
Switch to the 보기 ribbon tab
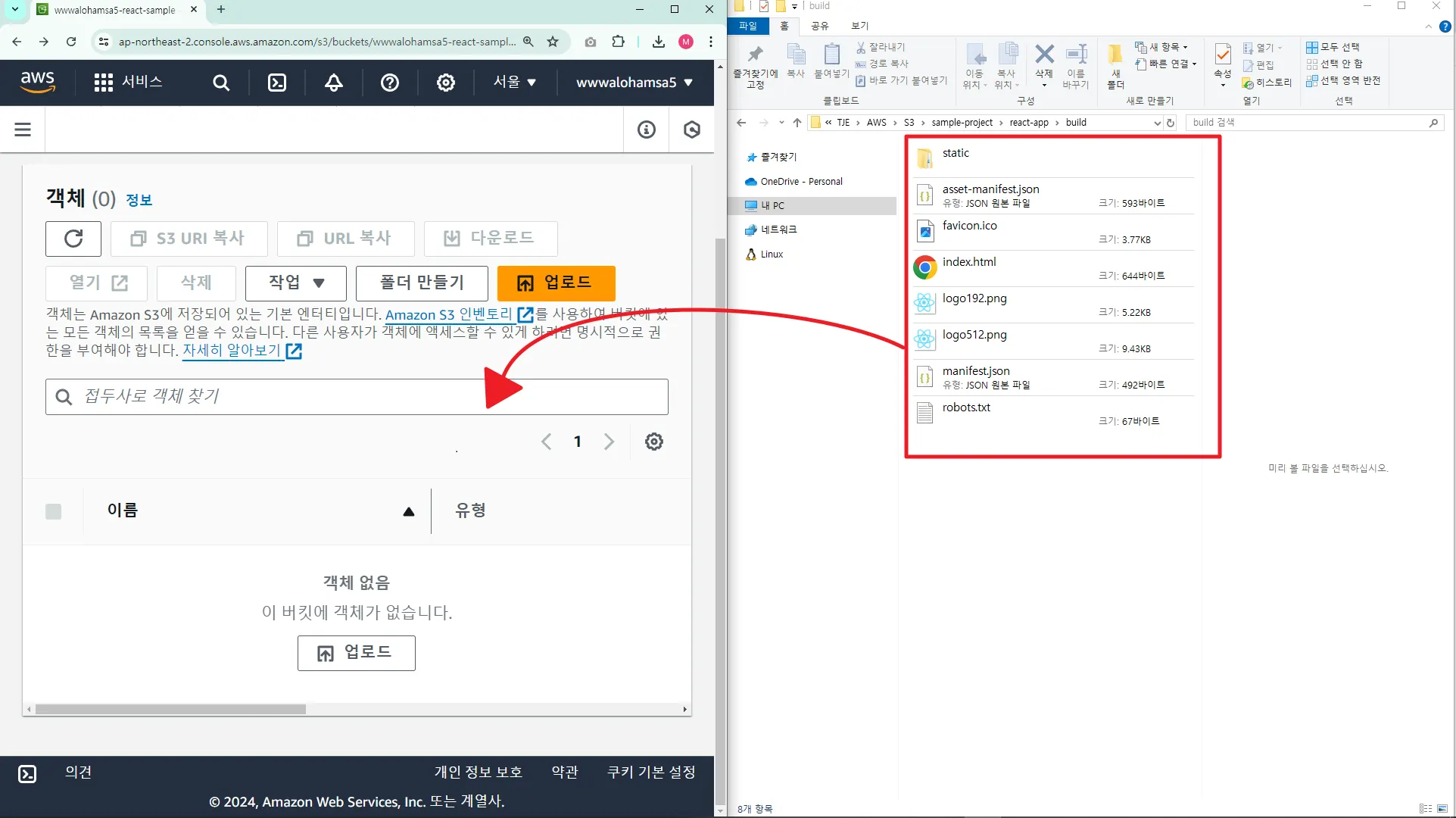coord(859,26)
